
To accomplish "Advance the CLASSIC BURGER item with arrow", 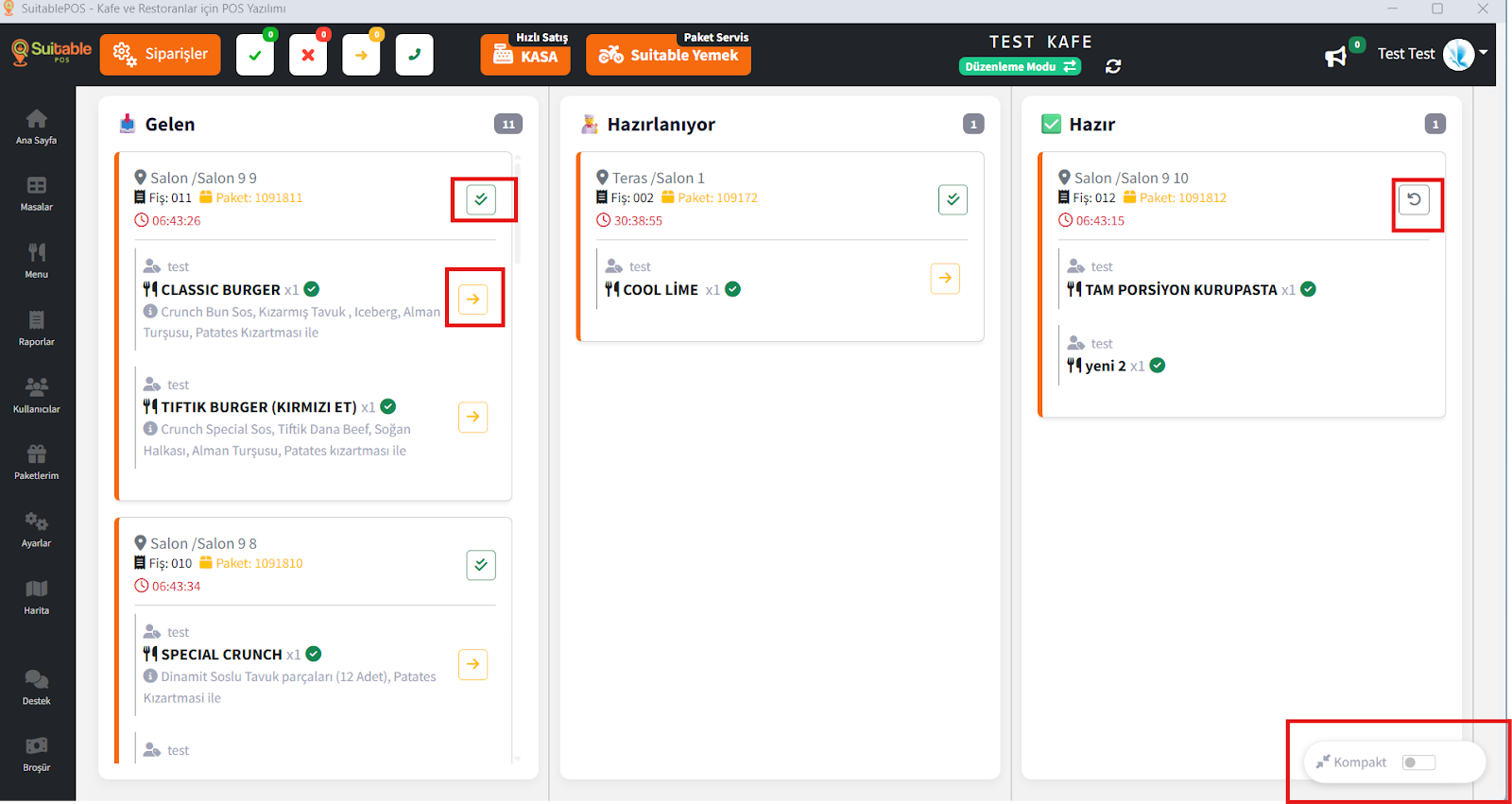I will click(x=472, y=299).
